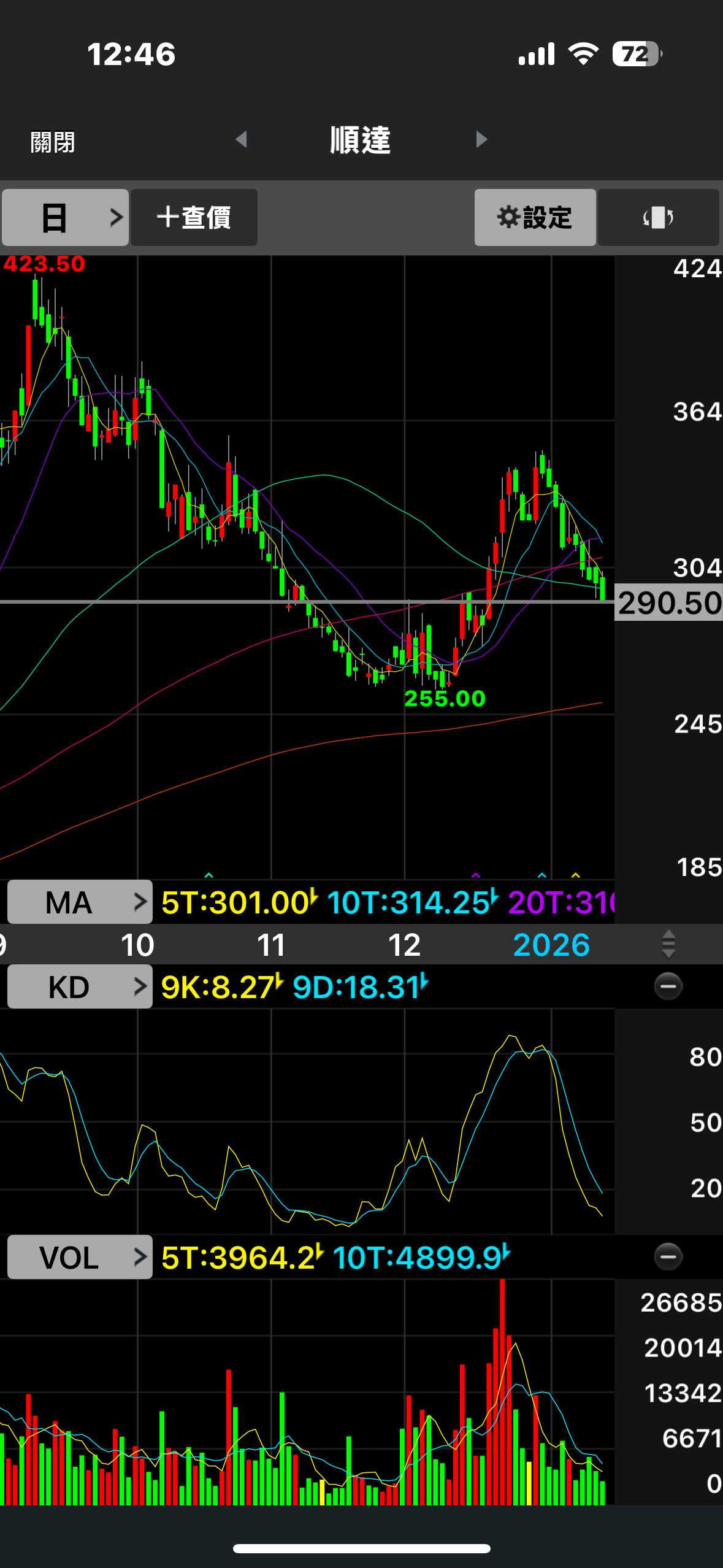Expand the VOL indicator selector

click(80, 1257)
